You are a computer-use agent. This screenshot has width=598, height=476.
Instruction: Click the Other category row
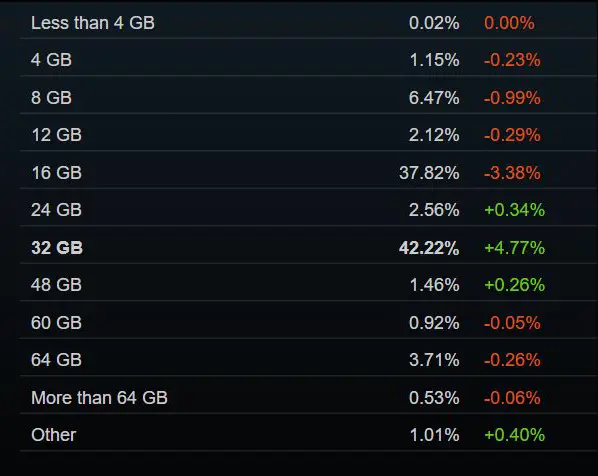click(x=309, y=435)
